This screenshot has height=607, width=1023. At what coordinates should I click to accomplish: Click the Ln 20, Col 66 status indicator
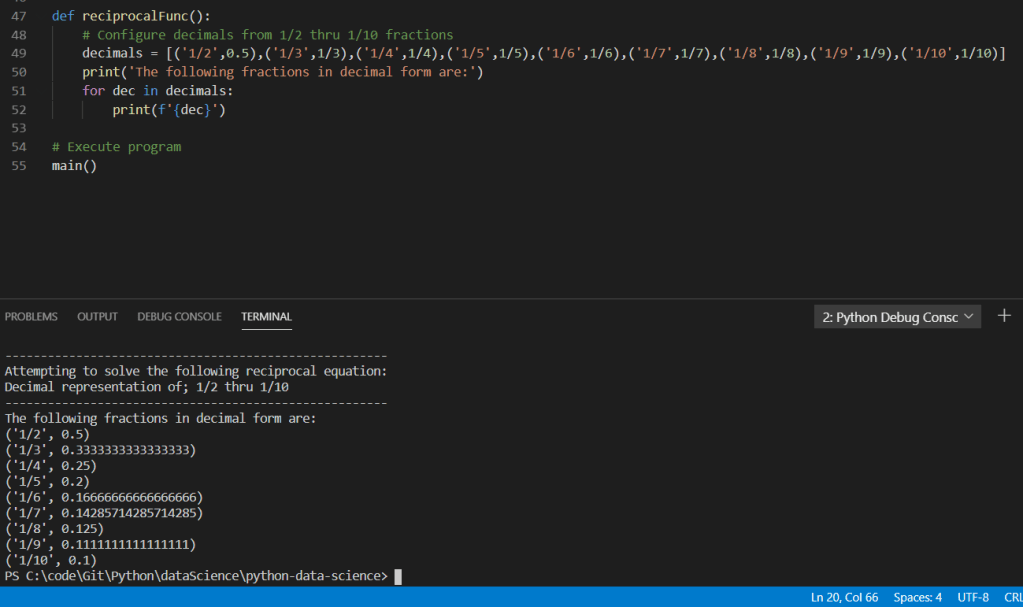(x=844, y=597)
